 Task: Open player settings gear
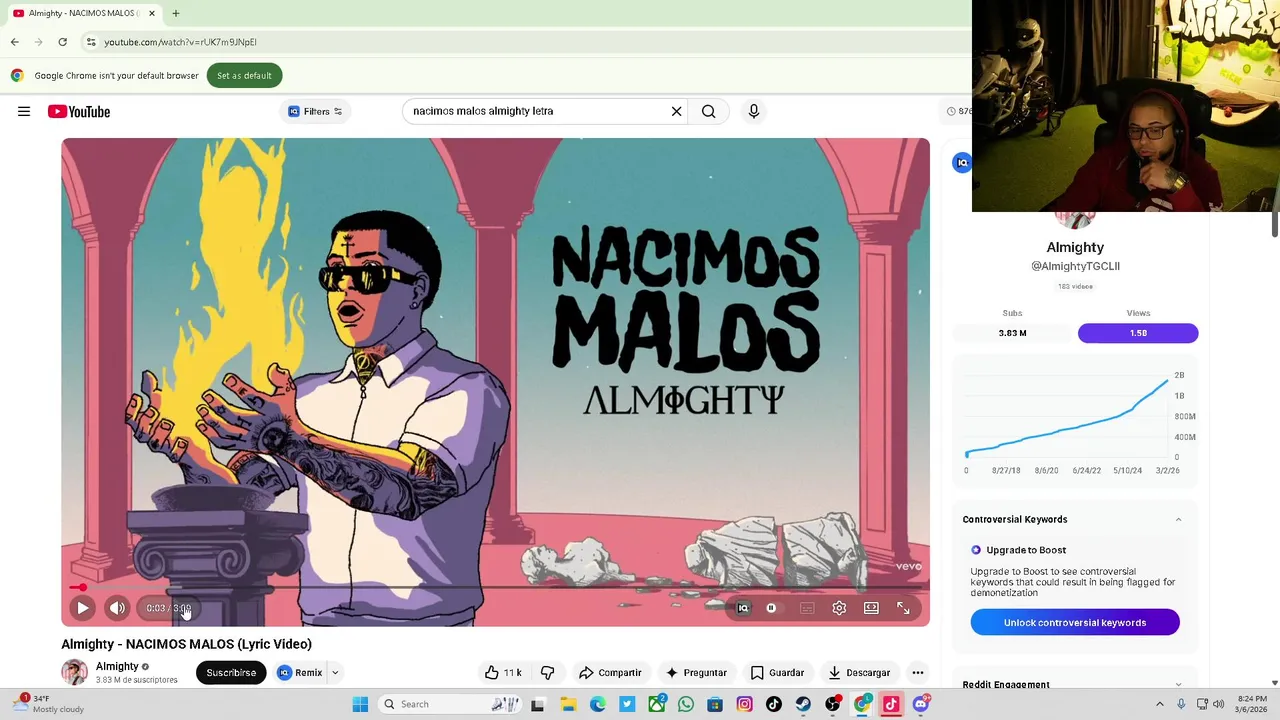click(839, 608)
